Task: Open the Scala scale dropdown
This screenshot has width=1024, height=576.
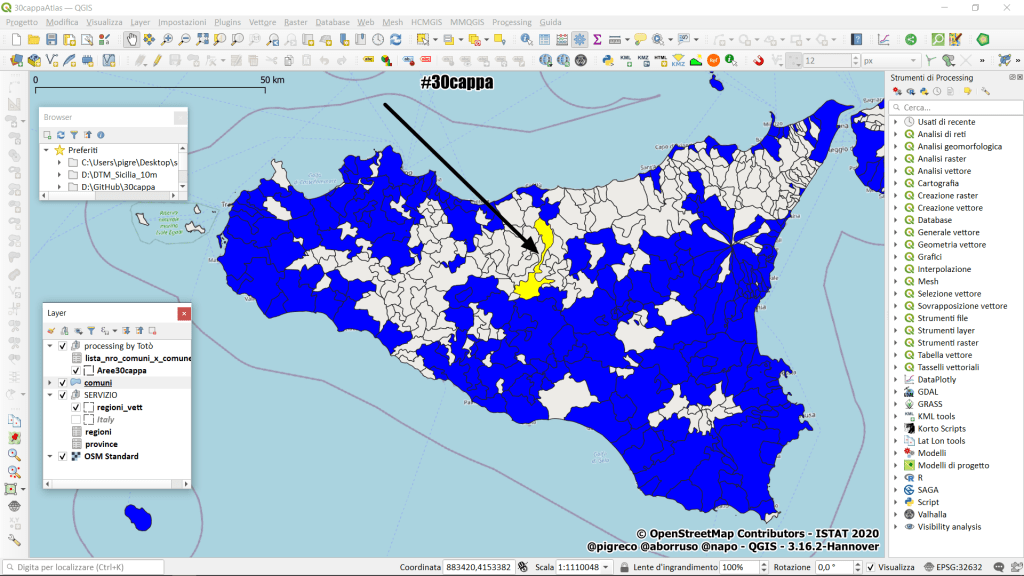Action: coord(607,567)
